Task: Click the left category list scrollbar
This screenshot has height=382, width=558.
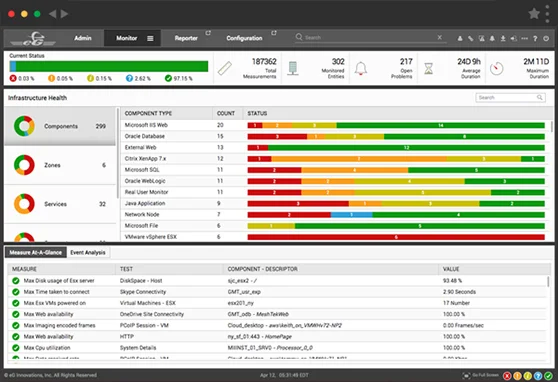Action: point(118,153)
